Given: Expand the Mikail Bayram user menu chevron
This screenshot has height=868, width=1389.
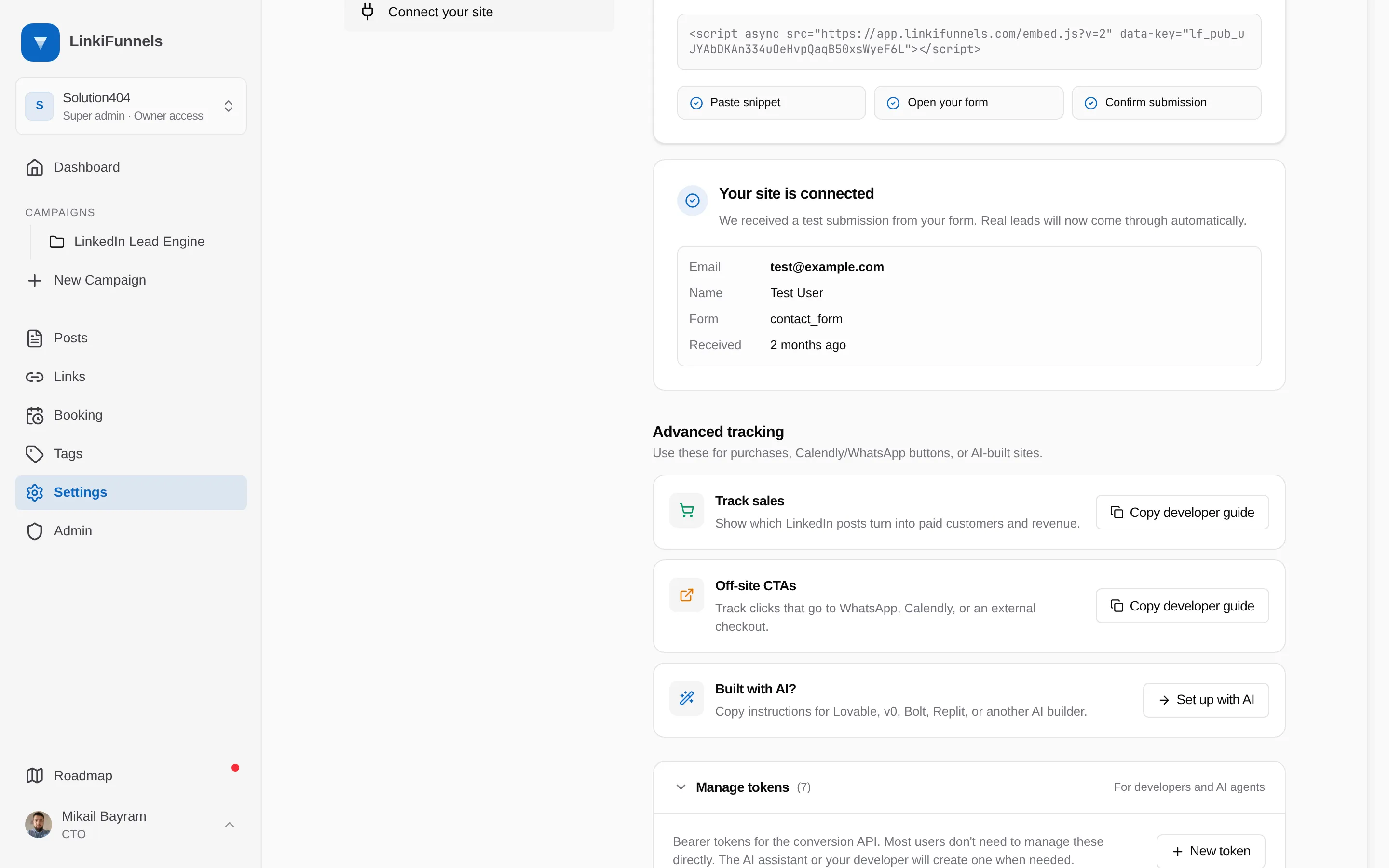Looking at the screenshot, I should [x=230, y=825].
